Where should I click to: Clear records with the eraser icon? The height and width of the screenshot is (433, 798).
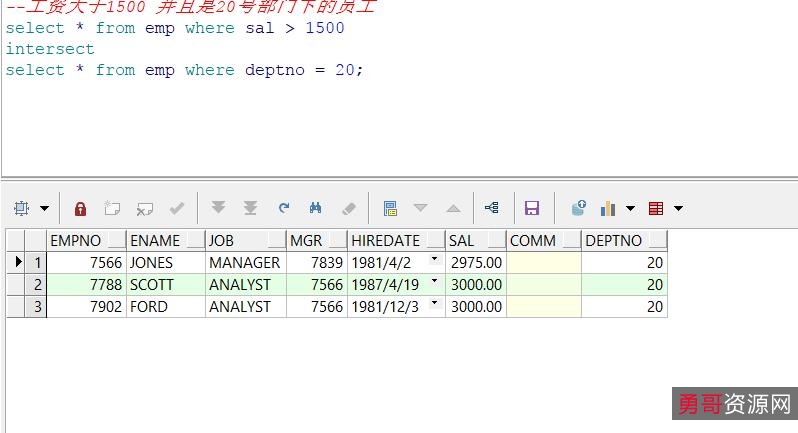[x=348, y=208]
